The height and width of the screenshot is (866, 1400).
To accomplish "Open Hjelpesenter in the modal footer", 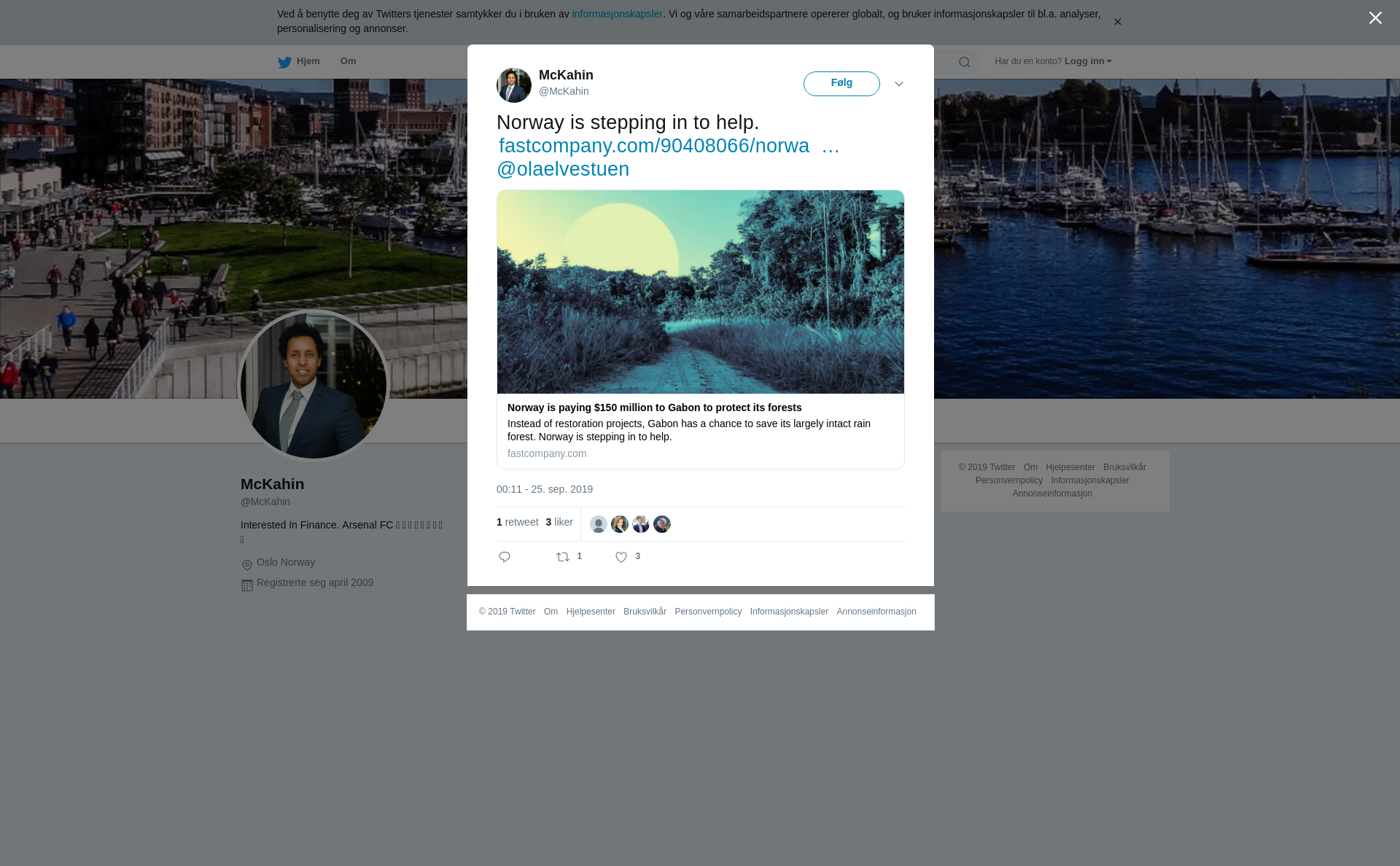I will pos(591,612).
